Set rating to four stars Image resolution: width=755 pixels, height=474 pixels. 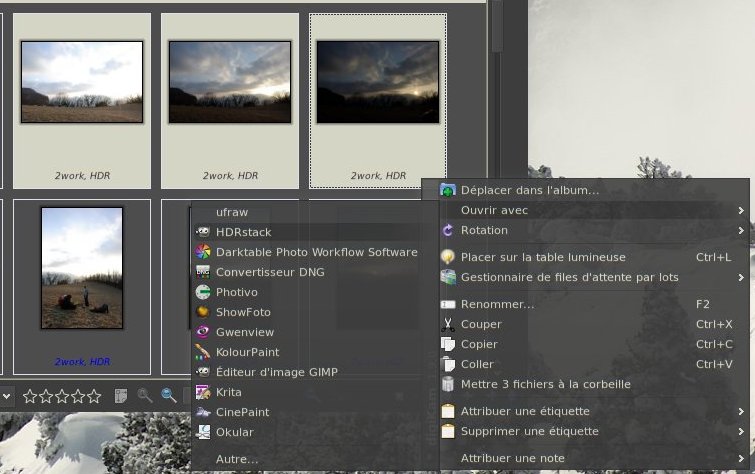click(x=78, y=396)
